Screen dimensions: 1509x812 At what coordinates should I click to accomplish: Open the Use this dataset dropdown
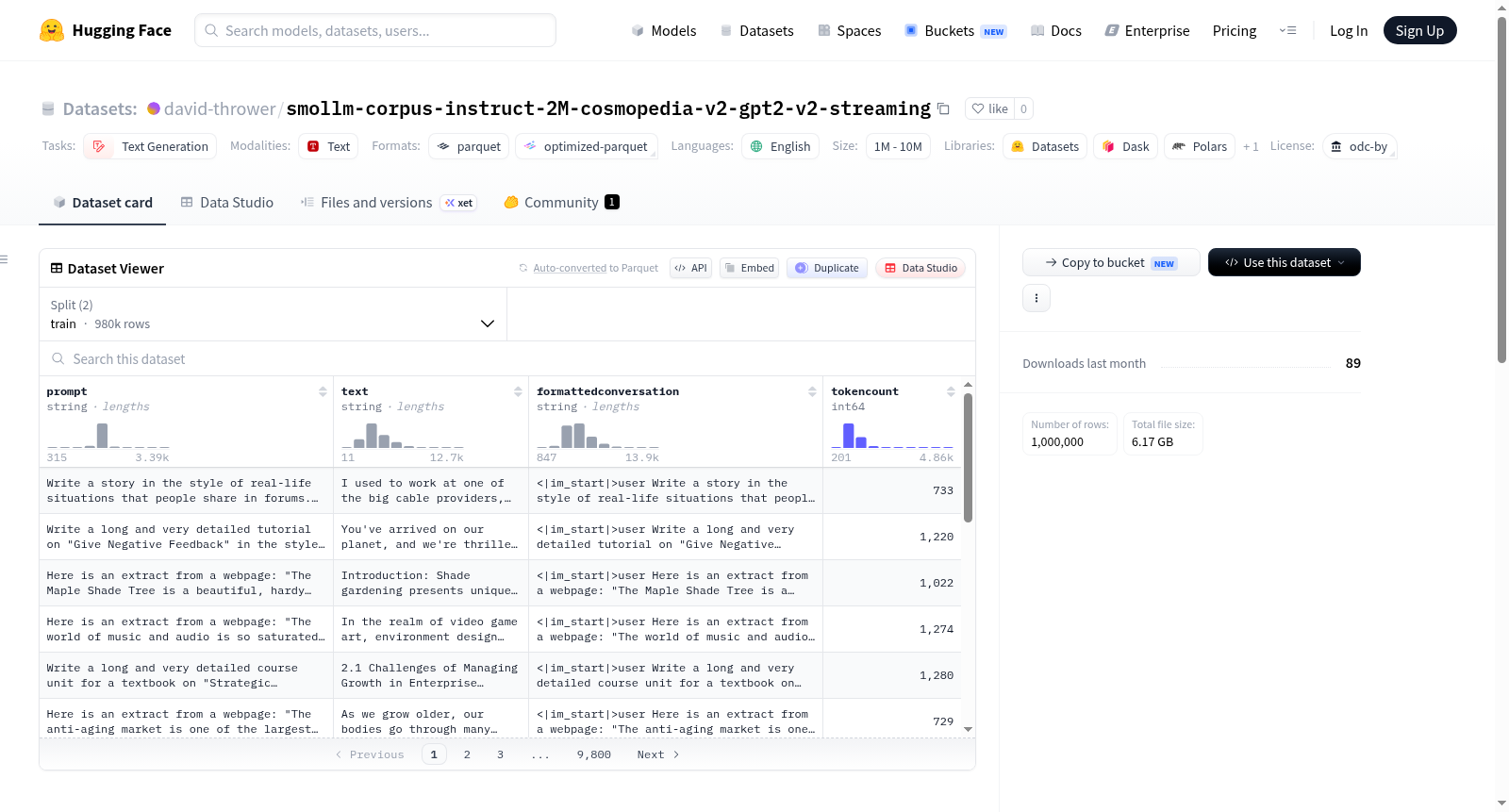[x=1285, y=262]
